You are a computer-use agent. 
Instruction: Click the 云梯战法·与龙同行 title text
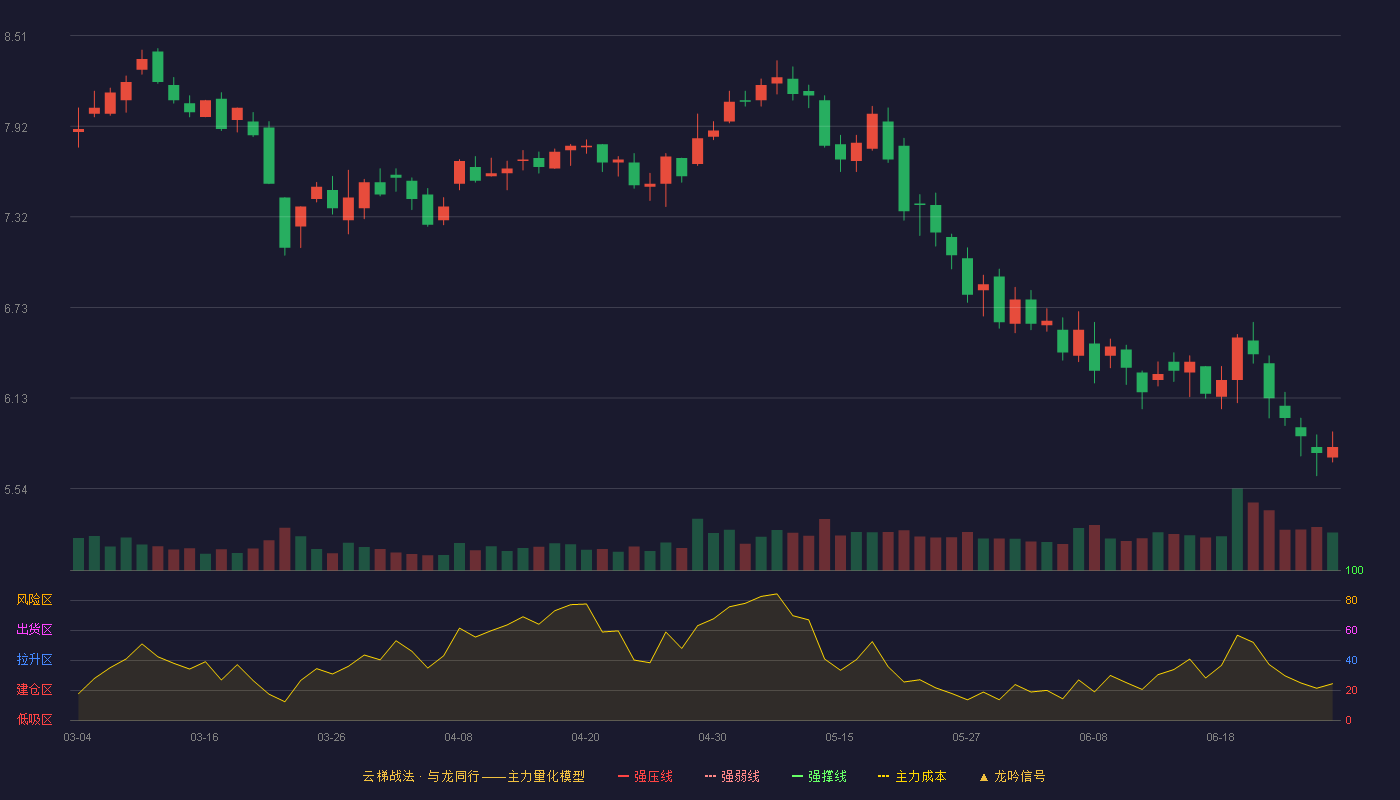[420, 776]
